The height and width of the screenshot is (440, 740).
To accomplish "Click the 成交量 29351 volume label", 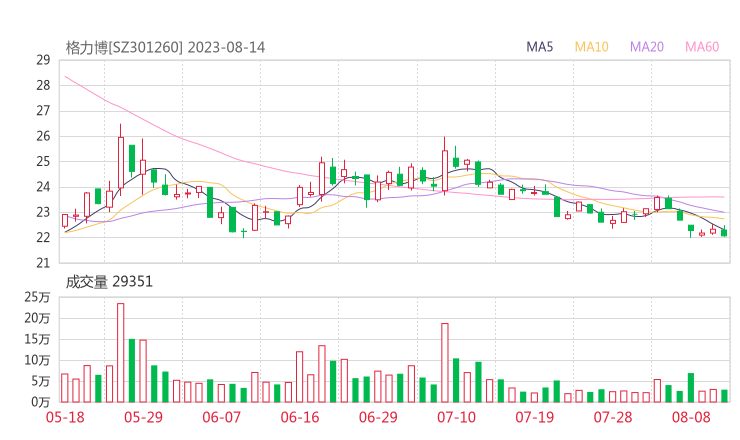I will click(109, 282).
